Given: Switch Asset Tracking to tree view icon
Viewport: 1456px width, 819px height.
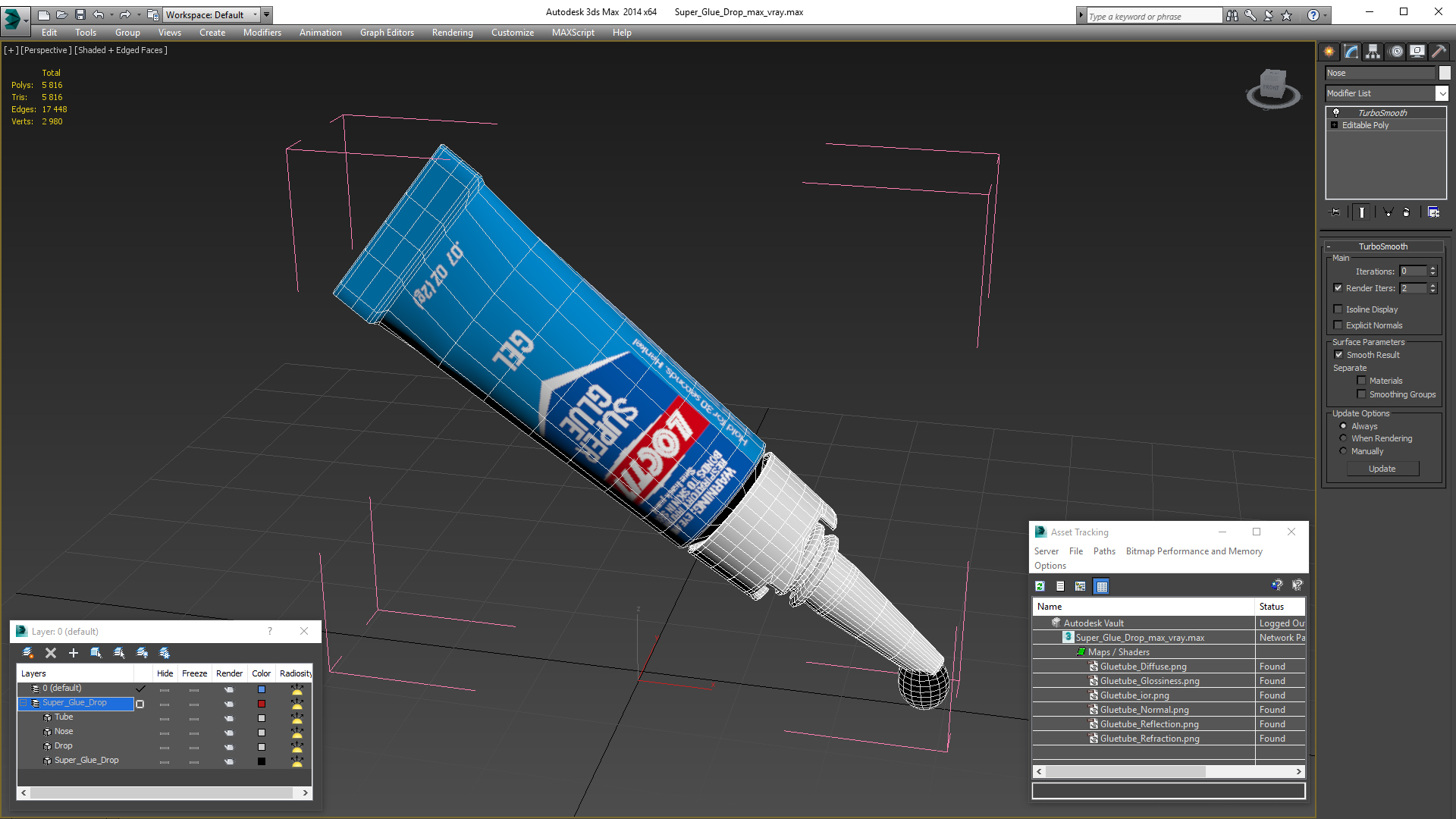Looking at the screenshot, I should [1081, 586].
